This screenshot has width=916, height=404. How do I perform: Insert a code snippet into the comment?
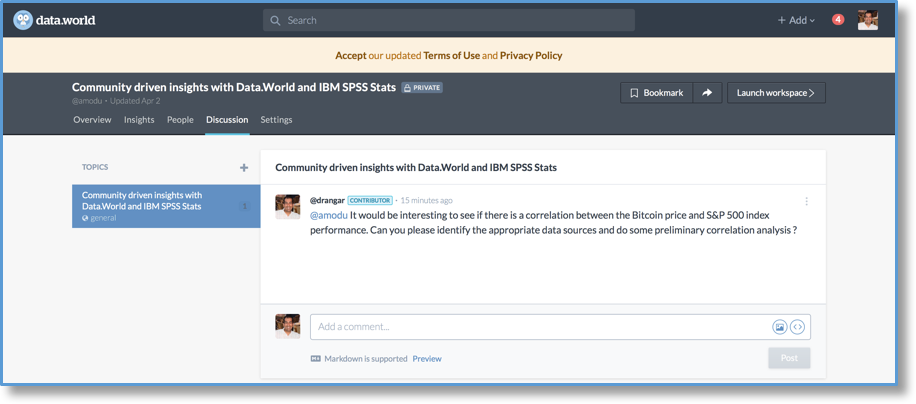(797, 327)
